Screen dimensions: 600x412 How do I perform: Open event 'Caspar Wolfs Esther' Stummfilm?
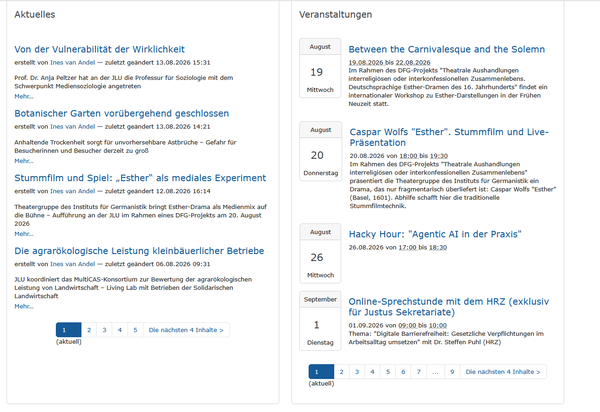click(449, 137)
